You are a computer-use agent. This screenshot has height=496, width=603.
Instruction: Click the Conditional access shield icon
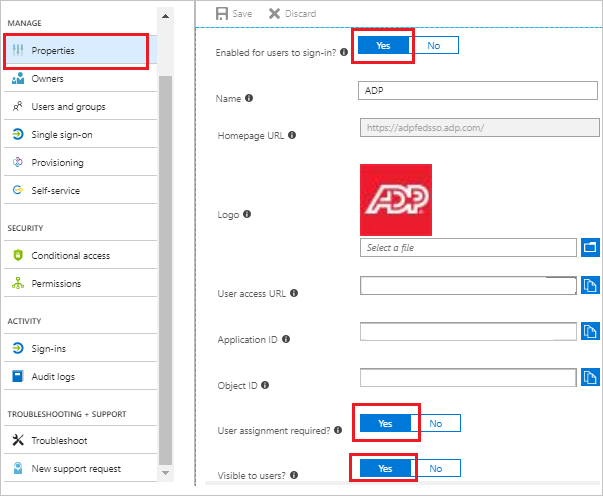[x=18, y=255]
